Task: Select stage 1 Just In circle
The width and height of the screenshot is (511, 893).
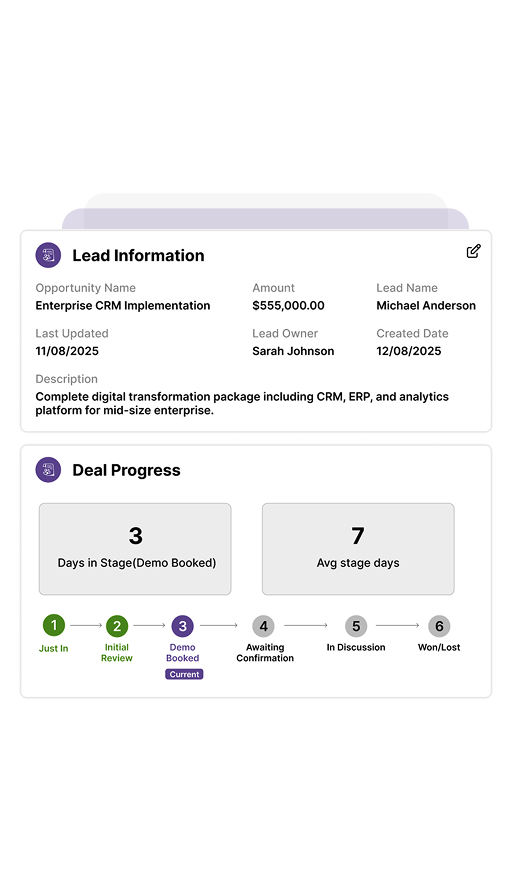Action: (54, 625)
